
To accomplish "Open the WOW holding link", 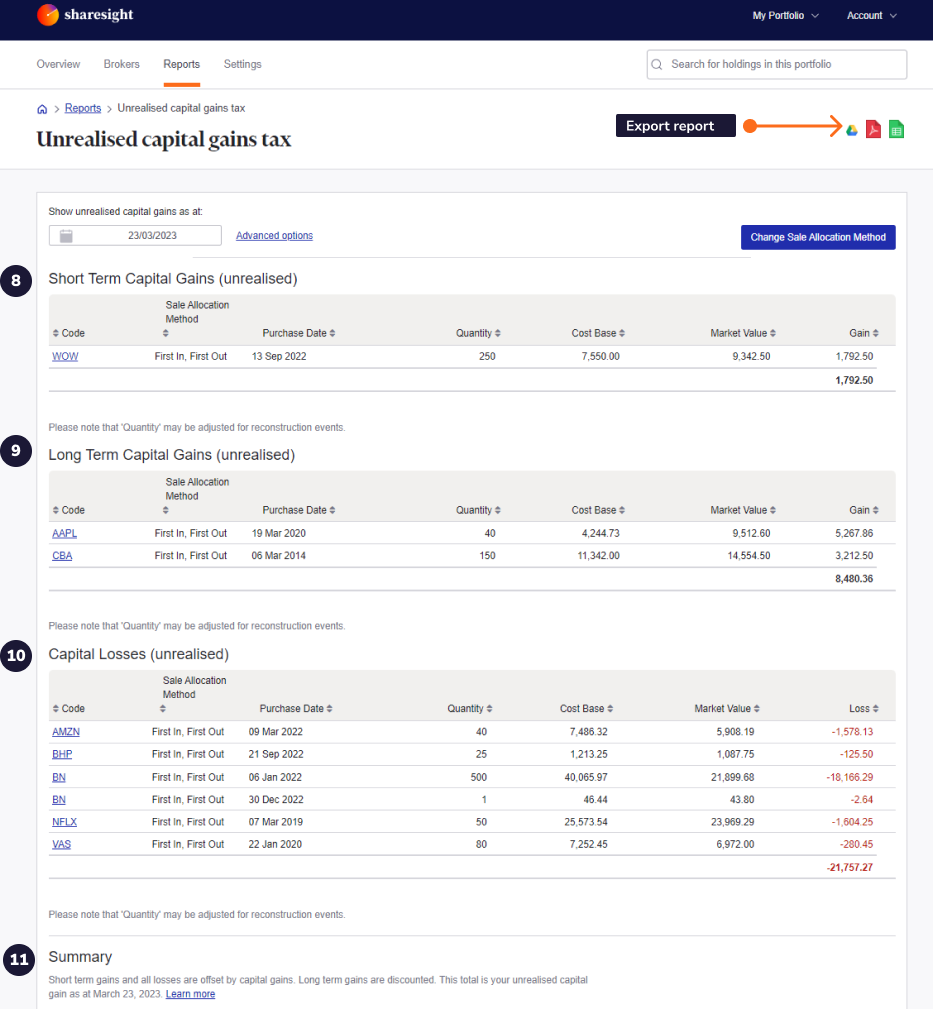I will (x=65, y=357).
